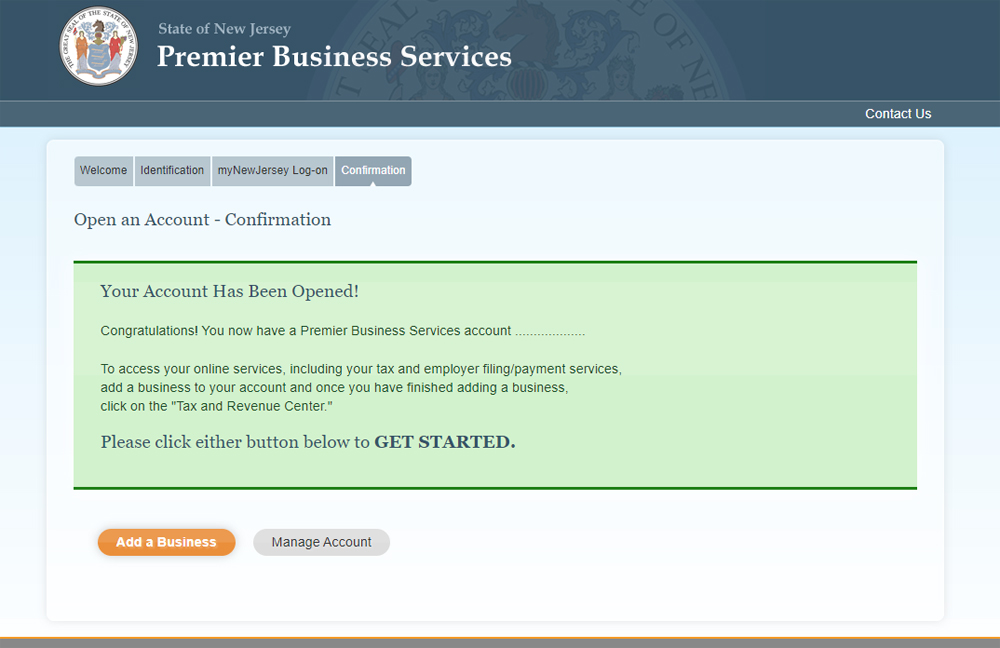
Task: Go to the Identification tab
Action: pyautogui.click(x=172, y=171)
